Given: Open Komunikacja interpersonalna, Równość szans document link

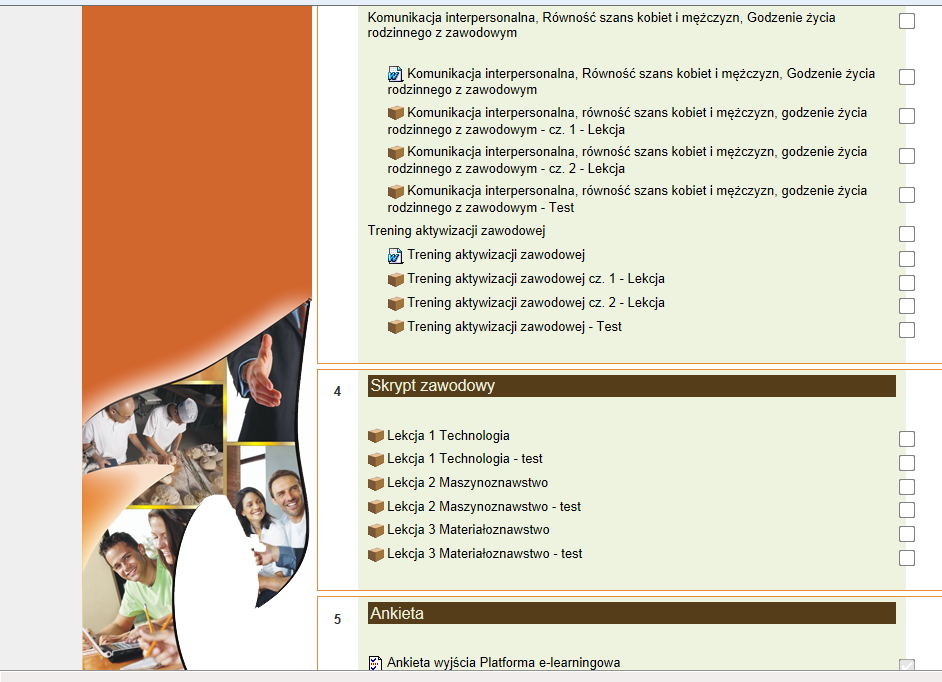Looking at the screenshot, I should (x=631, y=82).
